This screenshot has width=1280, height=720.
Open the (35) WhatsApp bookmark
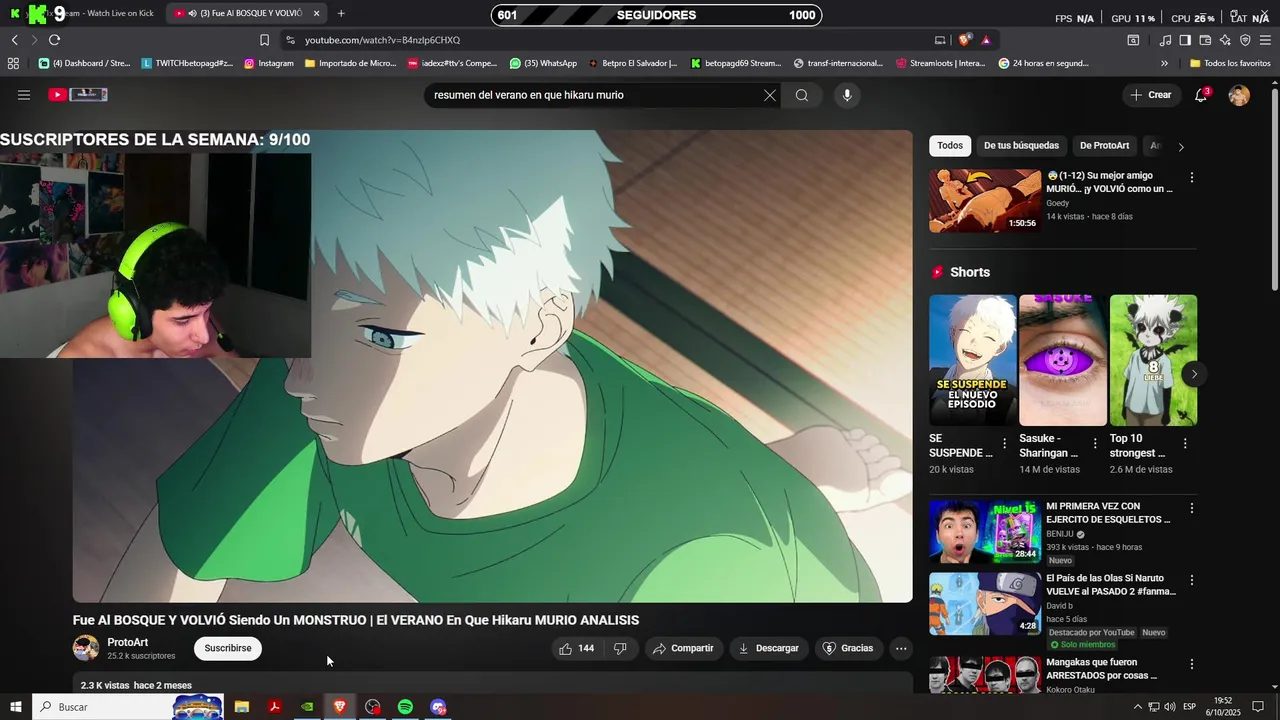point(543,63)
